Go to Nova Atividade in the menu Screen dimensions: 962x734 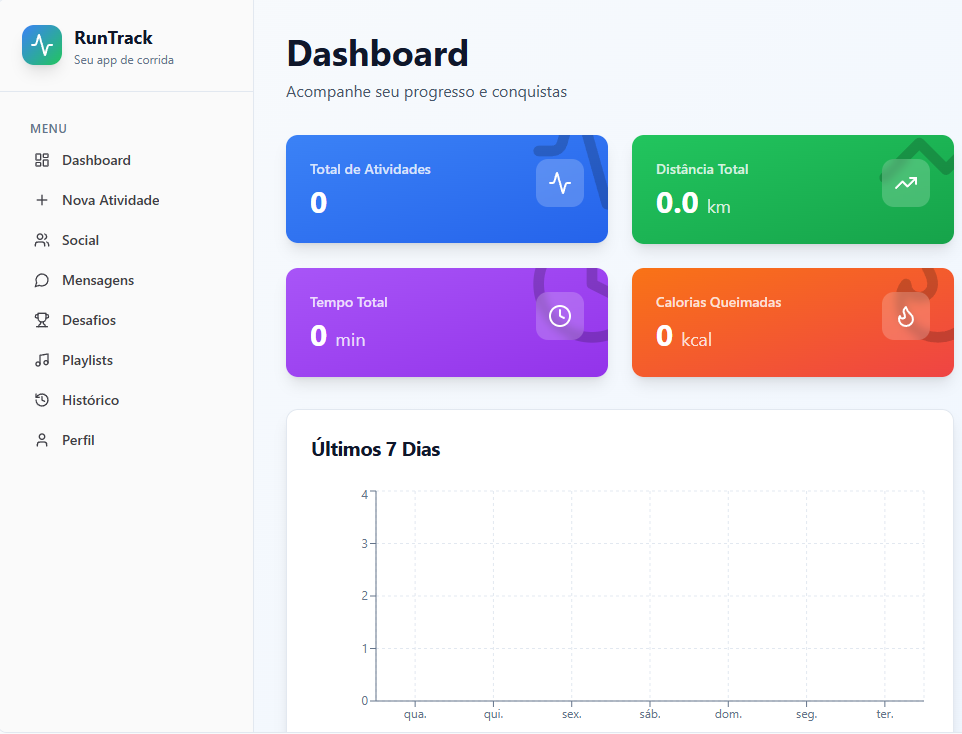(x=126, y=200)
